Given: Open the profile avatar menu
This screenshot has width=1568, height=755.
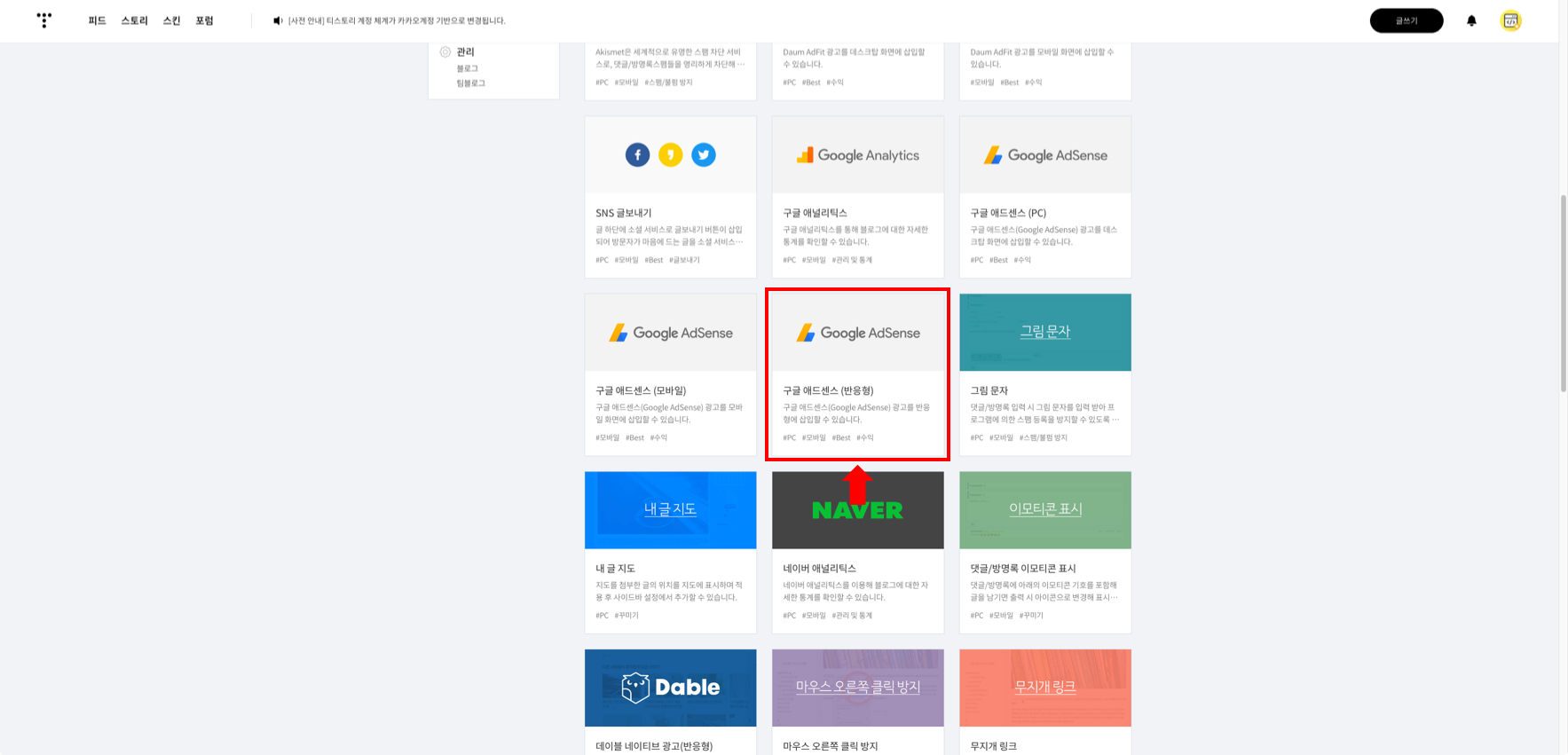Looking at the screenshot, I should click(1510, 20).
